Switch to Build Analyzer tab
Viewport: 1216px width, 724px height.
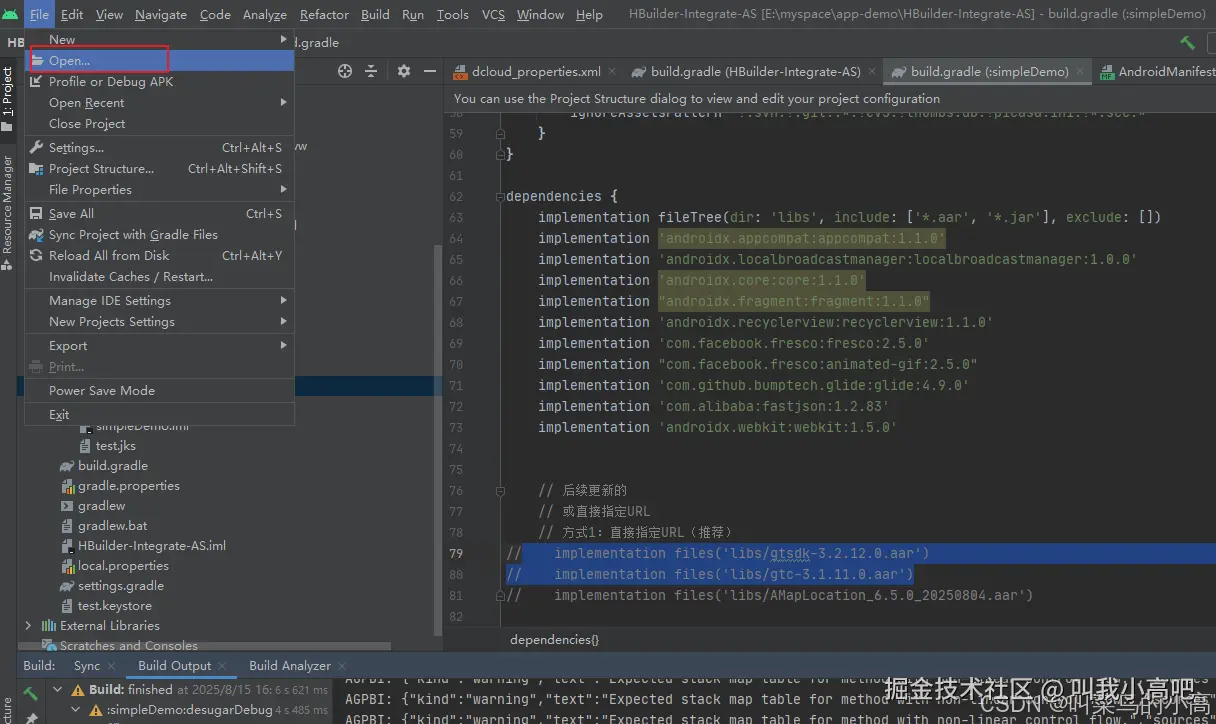290,666
